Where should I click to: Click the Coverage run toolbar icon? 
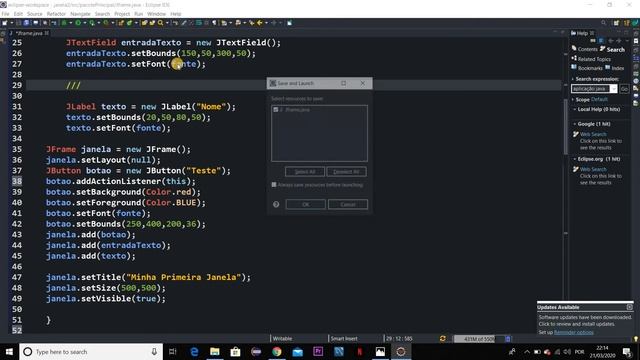92,23
